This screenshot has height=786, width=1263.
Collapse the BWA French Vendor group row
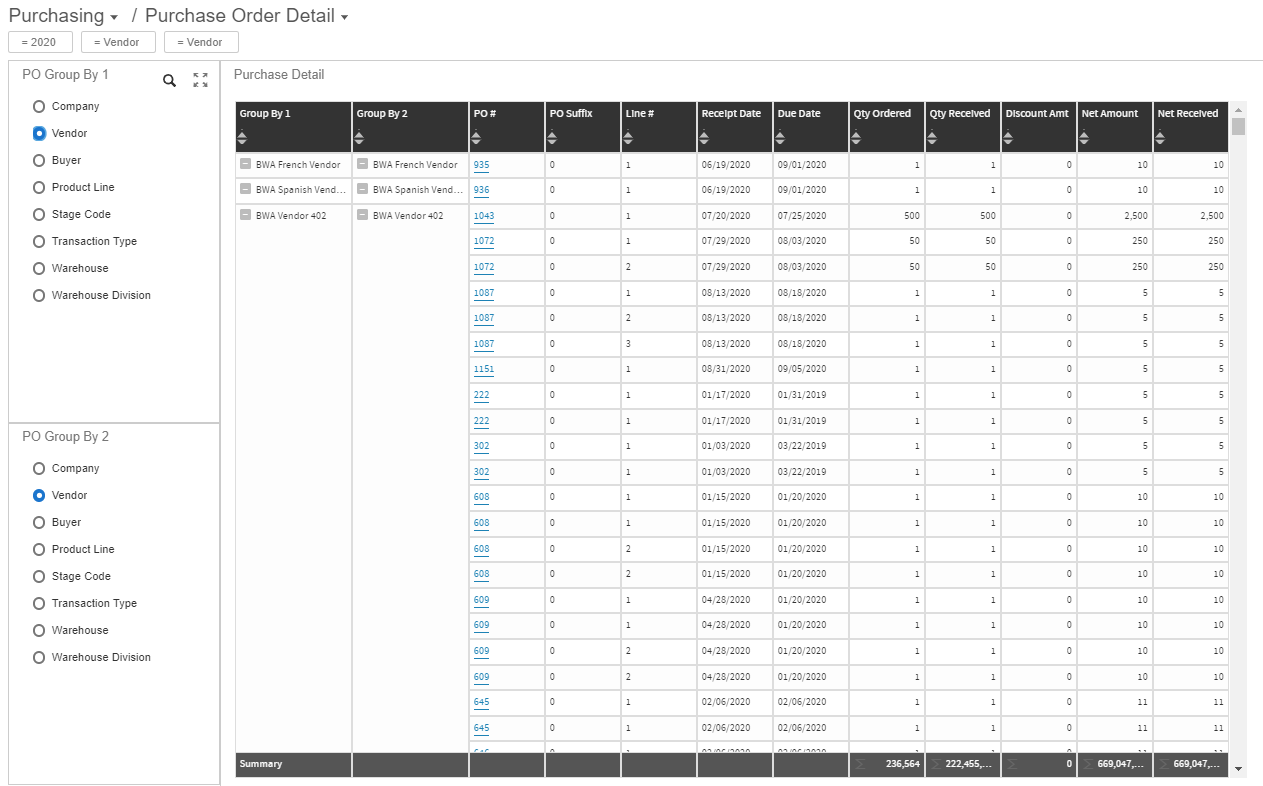tap(244, 164)
